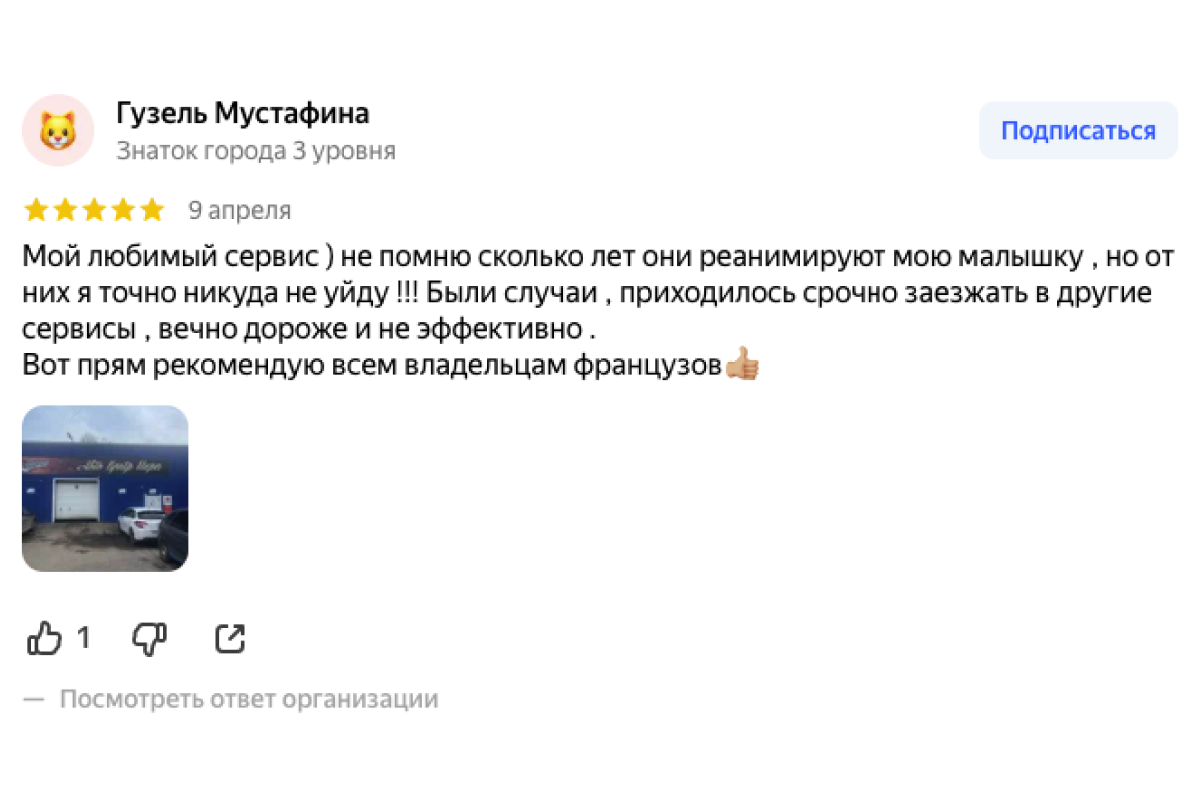Screen dimensions: 1200x800
Task: Open the cat avatar of the reviewer
Action: coord(58,131)
